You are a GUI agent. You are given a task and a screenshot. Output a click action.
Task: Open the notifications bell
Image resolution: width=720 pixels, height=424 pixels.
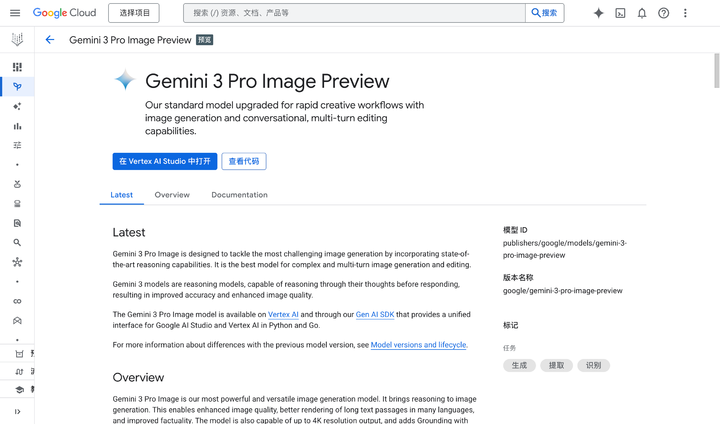coord(642,13)
